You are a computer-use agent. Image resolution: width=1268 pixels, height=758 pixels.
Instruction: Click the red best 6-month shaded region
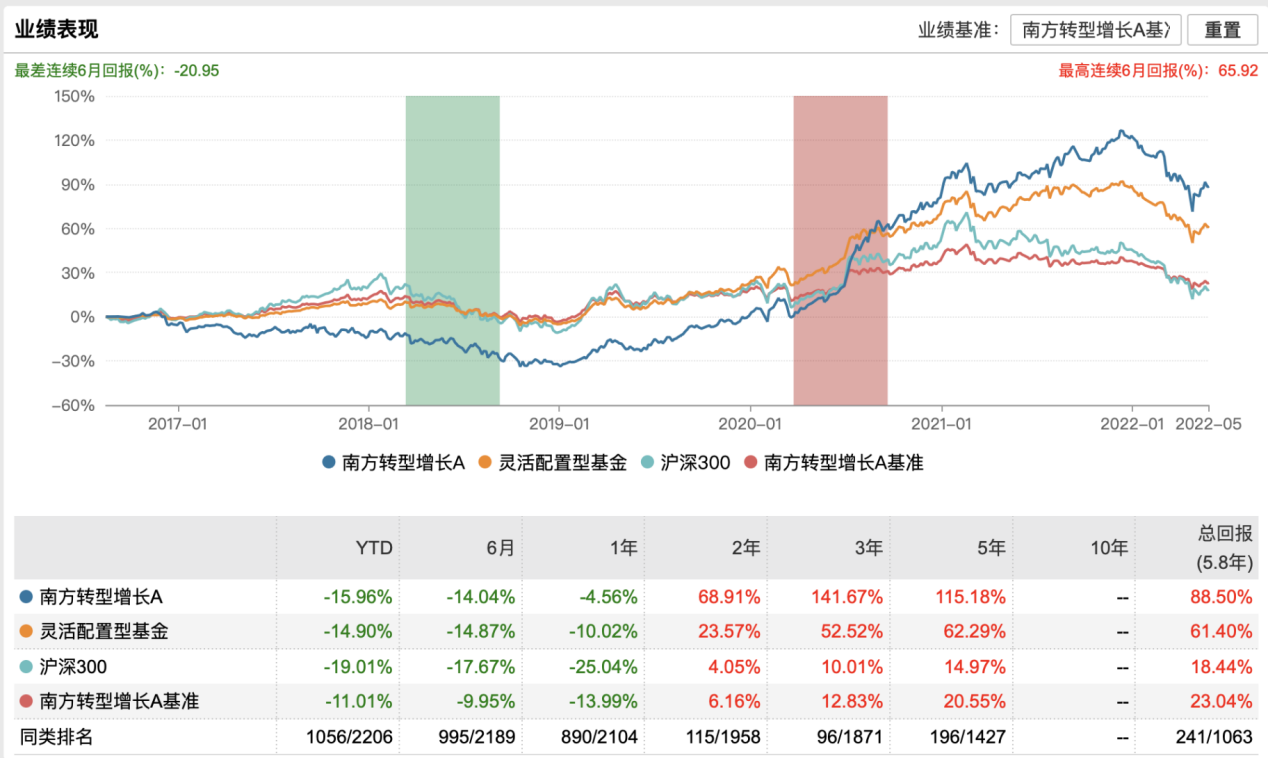(x=840, y=250)
